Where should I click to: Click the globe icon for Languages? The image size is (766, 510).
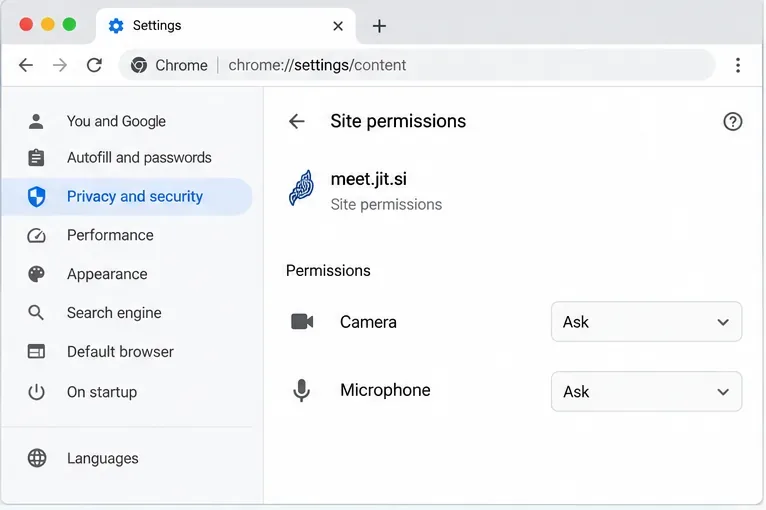pyautogui.click(x=37, y=458)
